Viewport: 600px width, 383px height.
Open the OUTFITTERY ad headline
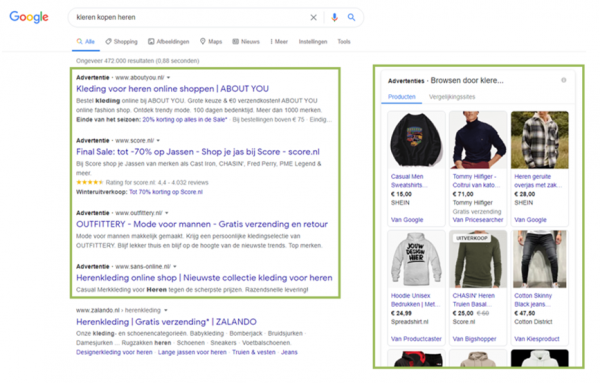(202, 224)
